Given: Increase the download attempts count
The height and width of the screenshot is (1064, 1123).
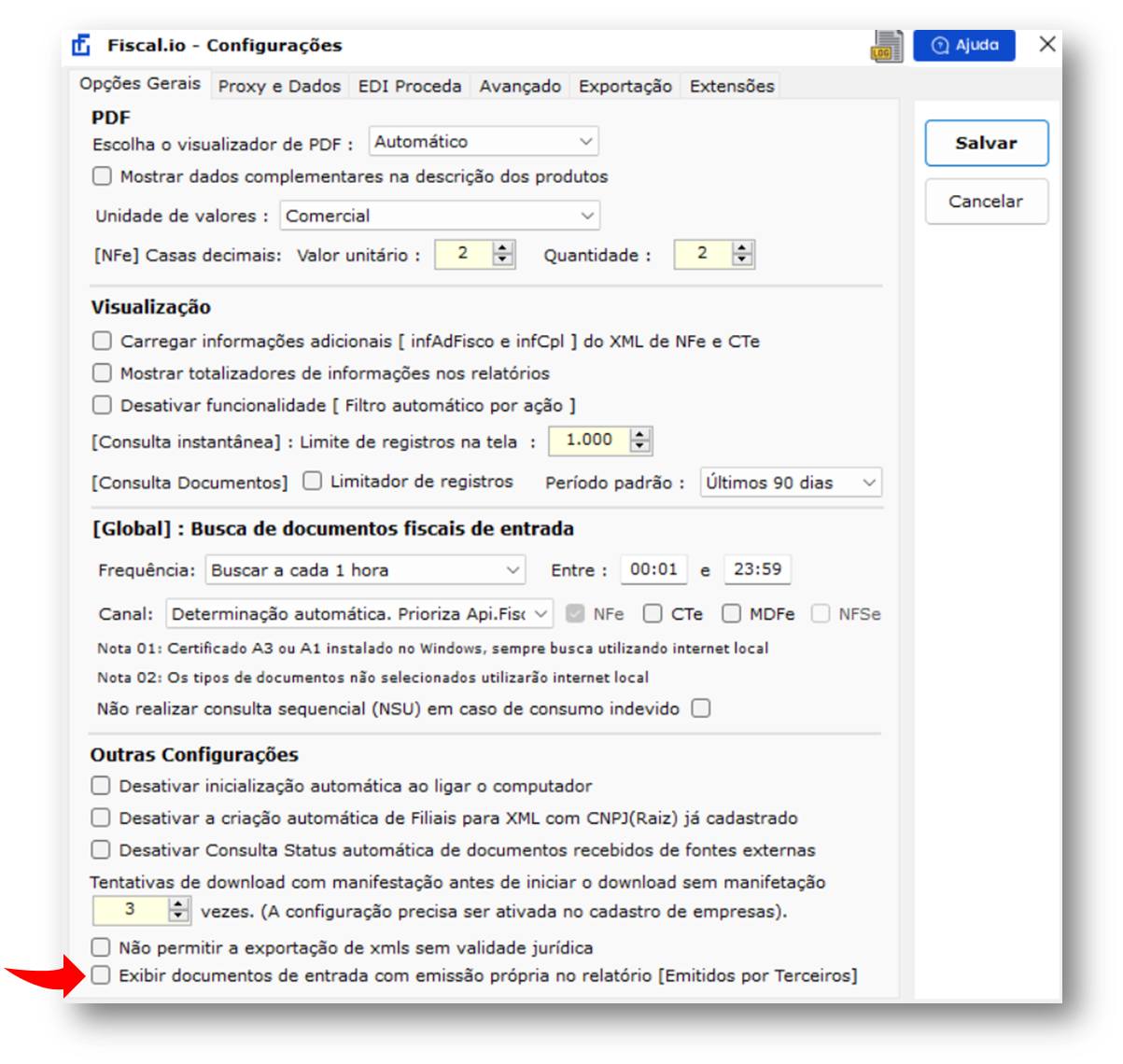Looking at the screenshot, I should pyautogui.click(x=178, y=903).
